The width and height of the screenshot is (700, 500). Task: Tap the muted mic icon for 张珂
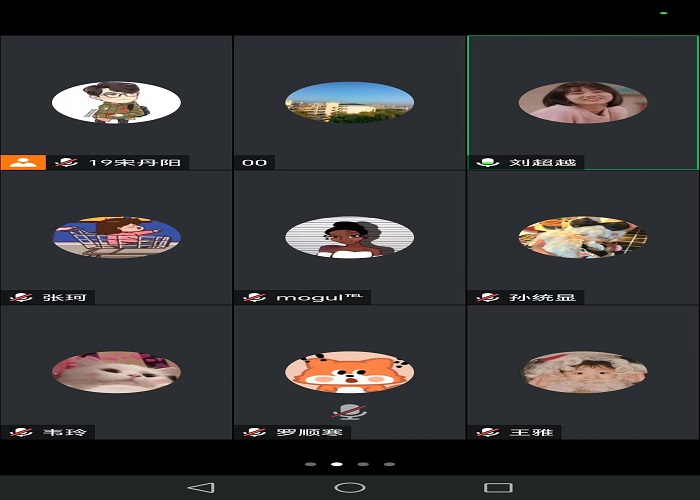point(21,297)
